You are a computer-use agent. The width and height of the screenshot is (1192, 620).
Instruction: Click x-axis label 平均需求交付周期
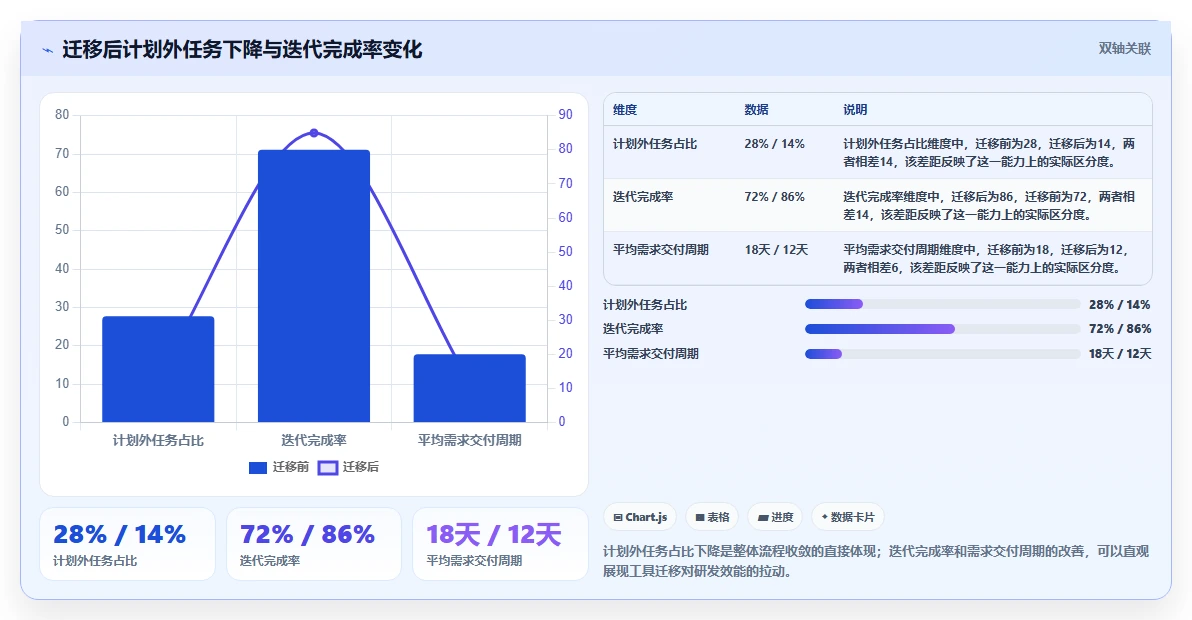pyautogui.click(x=470, y=441)
